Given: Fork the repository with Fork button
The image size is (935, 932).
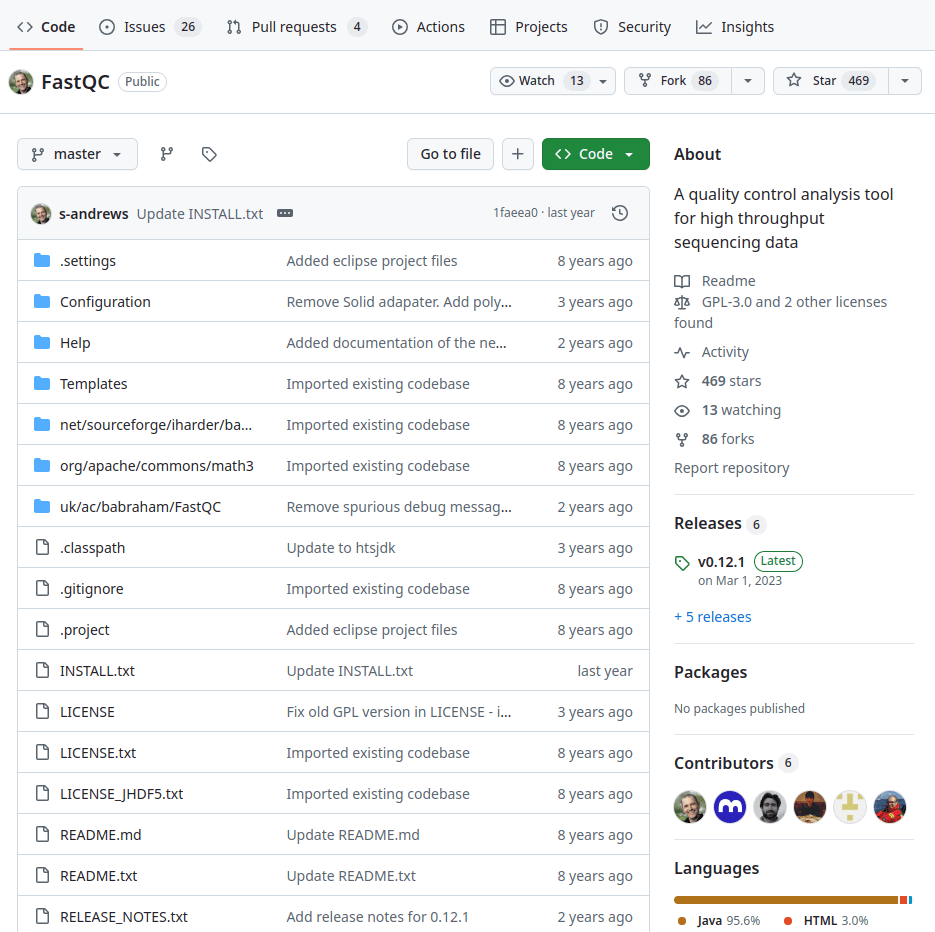Looking at the screenshot, I should (x=678, y=80).
